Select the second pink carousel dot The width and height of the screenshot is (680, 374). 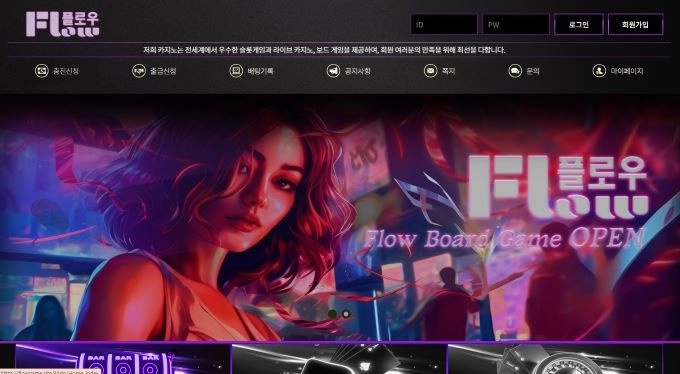point(346,314)
